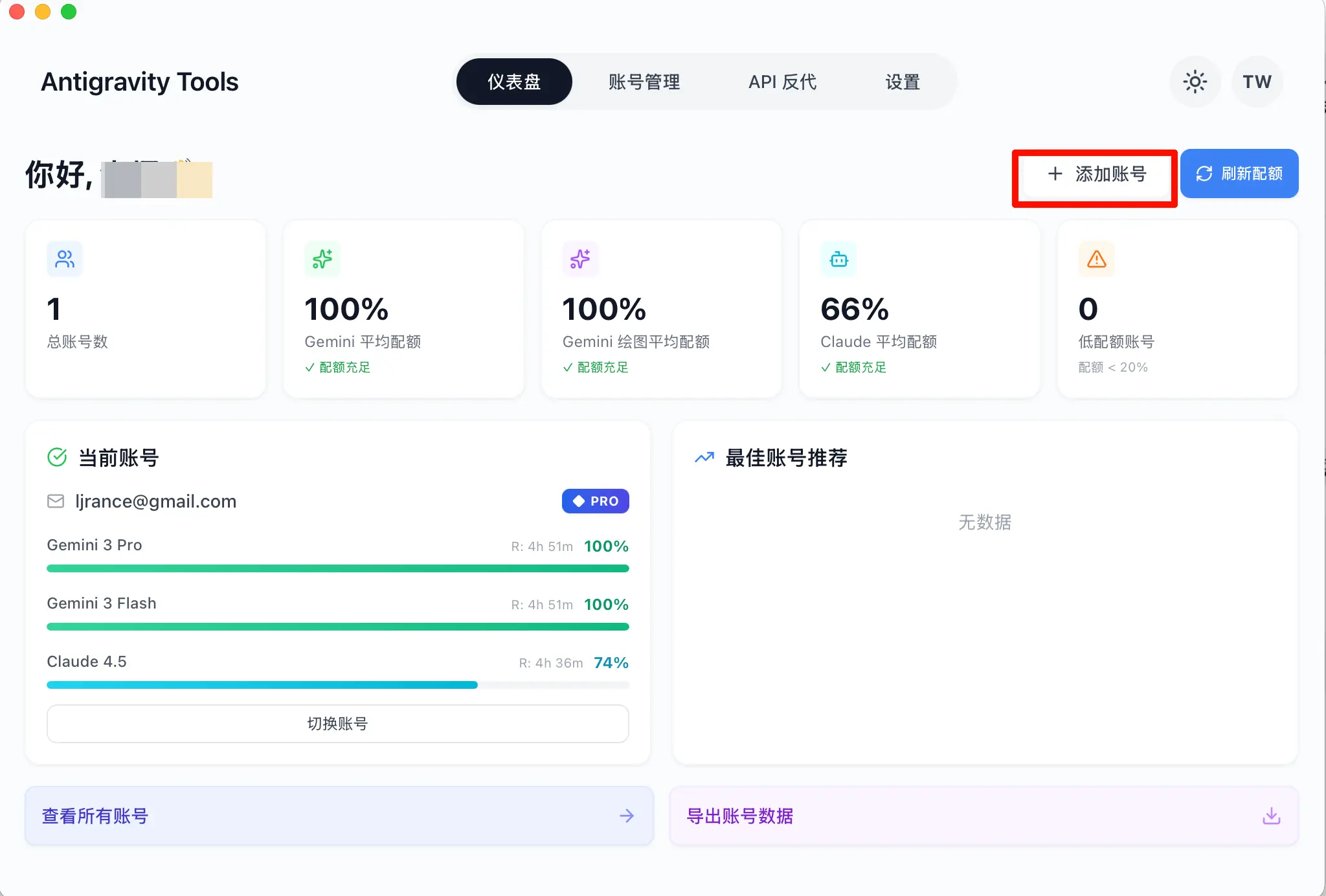This screenshot has width=1326, height=896.
Task: Select the 仪表盘 dashboard tab
Action: click(x=514, y=82)
